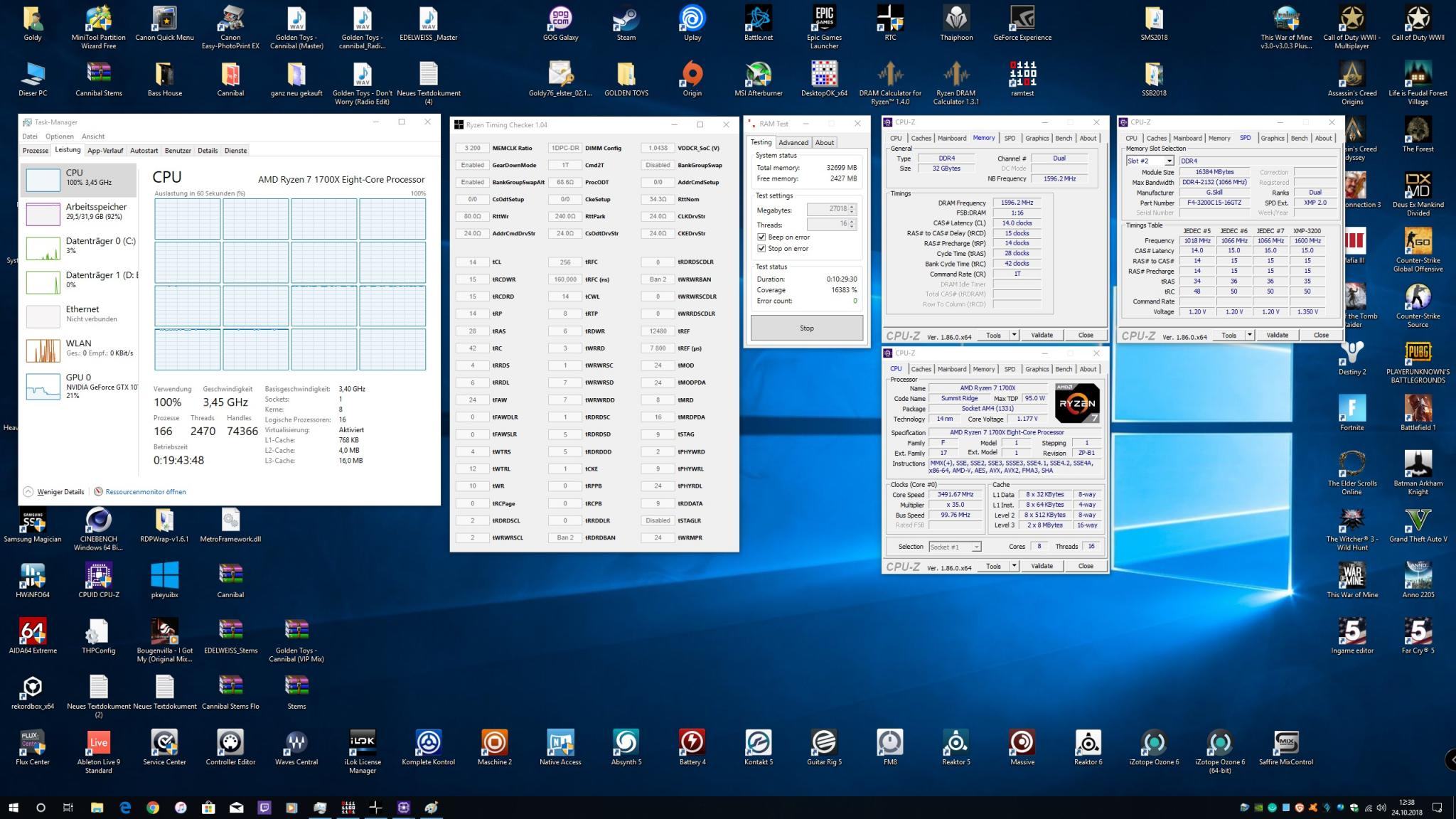Viewport: 1456px width, 819px height.
Task: Switch to Task Manager Prozesse tab
Action: point(36,151)
